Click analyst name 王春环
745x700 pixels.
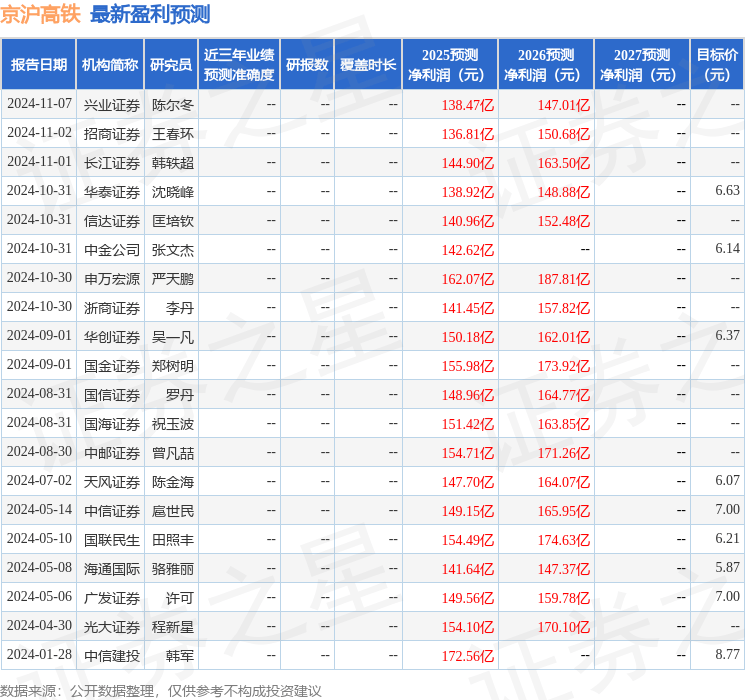pyautogui.click(x=173, y=134)
